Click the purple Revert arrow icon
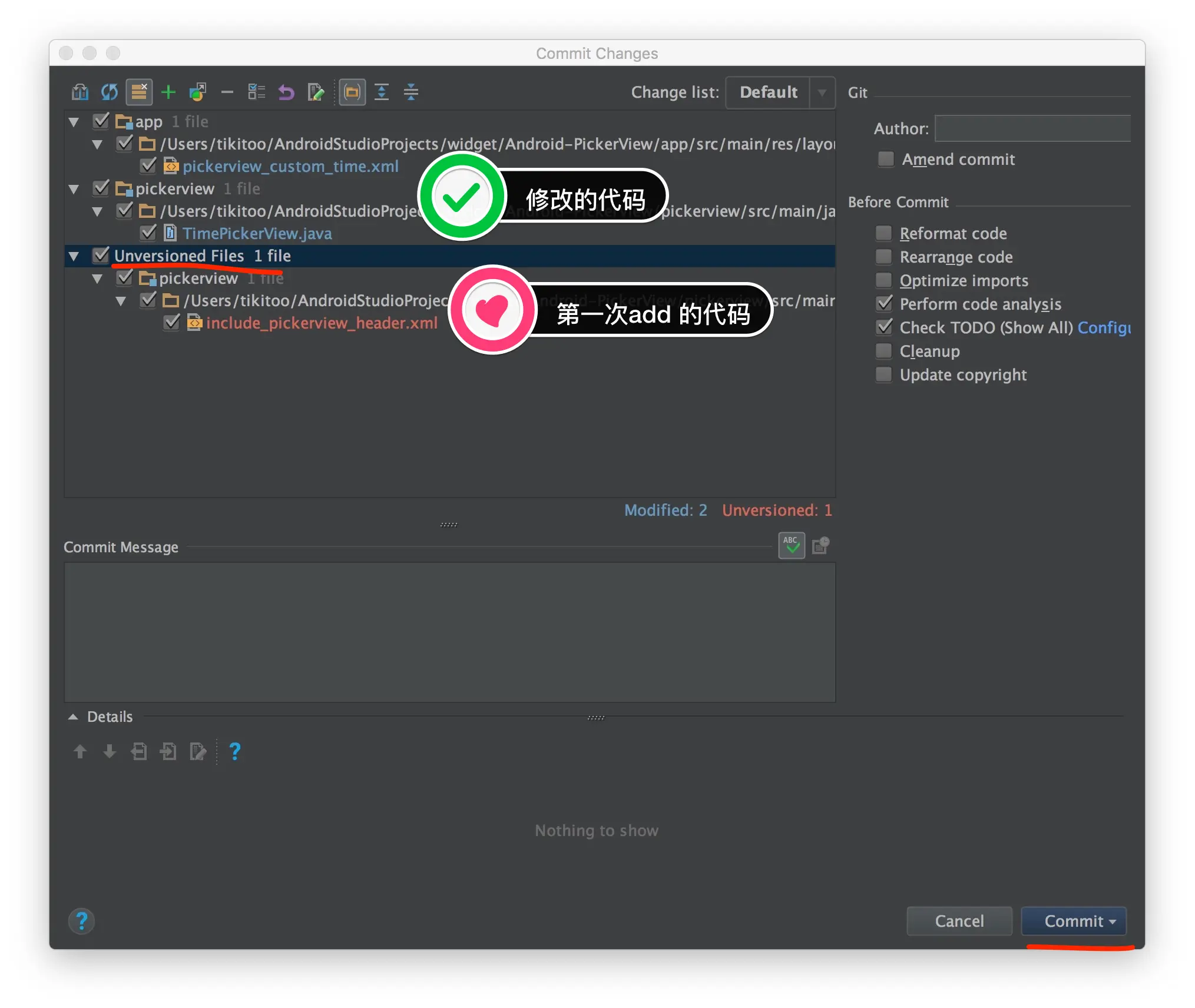This screenshot has height=1008, width=1195. (x=286, y=92)
